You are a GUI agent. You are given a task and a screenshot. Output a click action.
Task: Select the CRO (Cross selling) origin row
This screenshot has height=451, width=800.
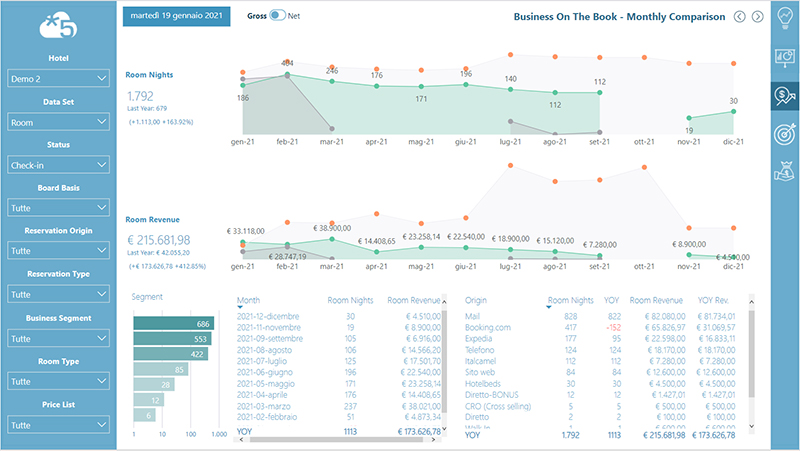pyautogui.click(x=600, y=406)
